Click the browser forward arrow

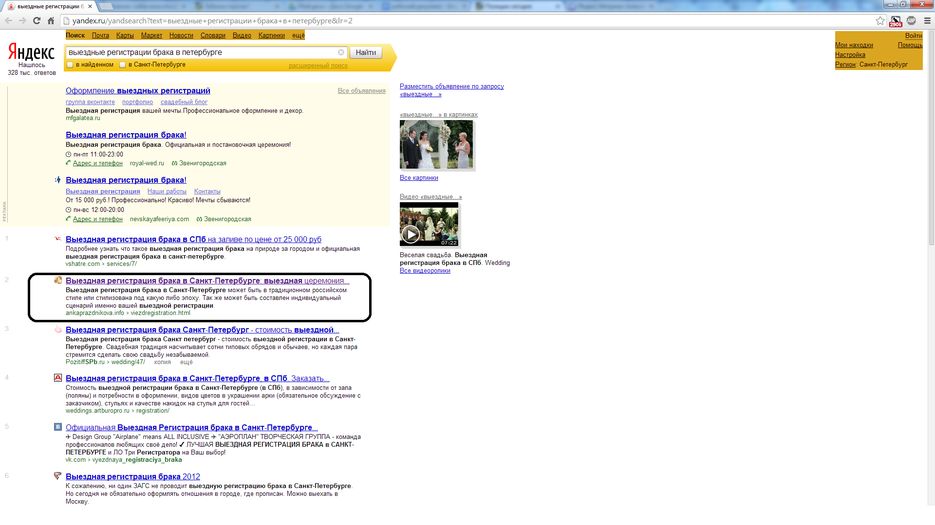[22, 20]
